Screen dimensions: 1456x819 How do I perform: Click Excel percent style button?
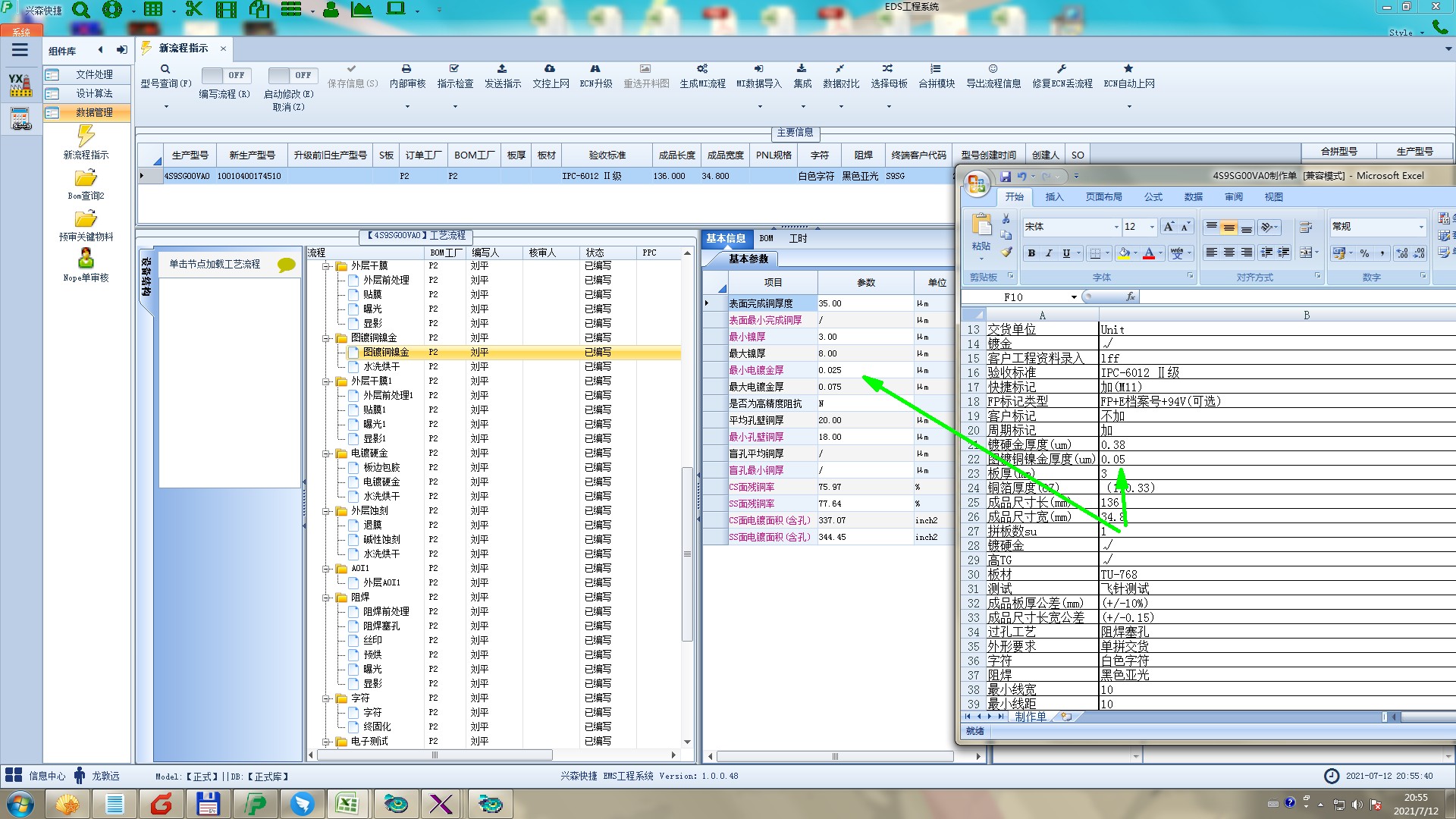pyautogui.click(x=1364, y=253)
